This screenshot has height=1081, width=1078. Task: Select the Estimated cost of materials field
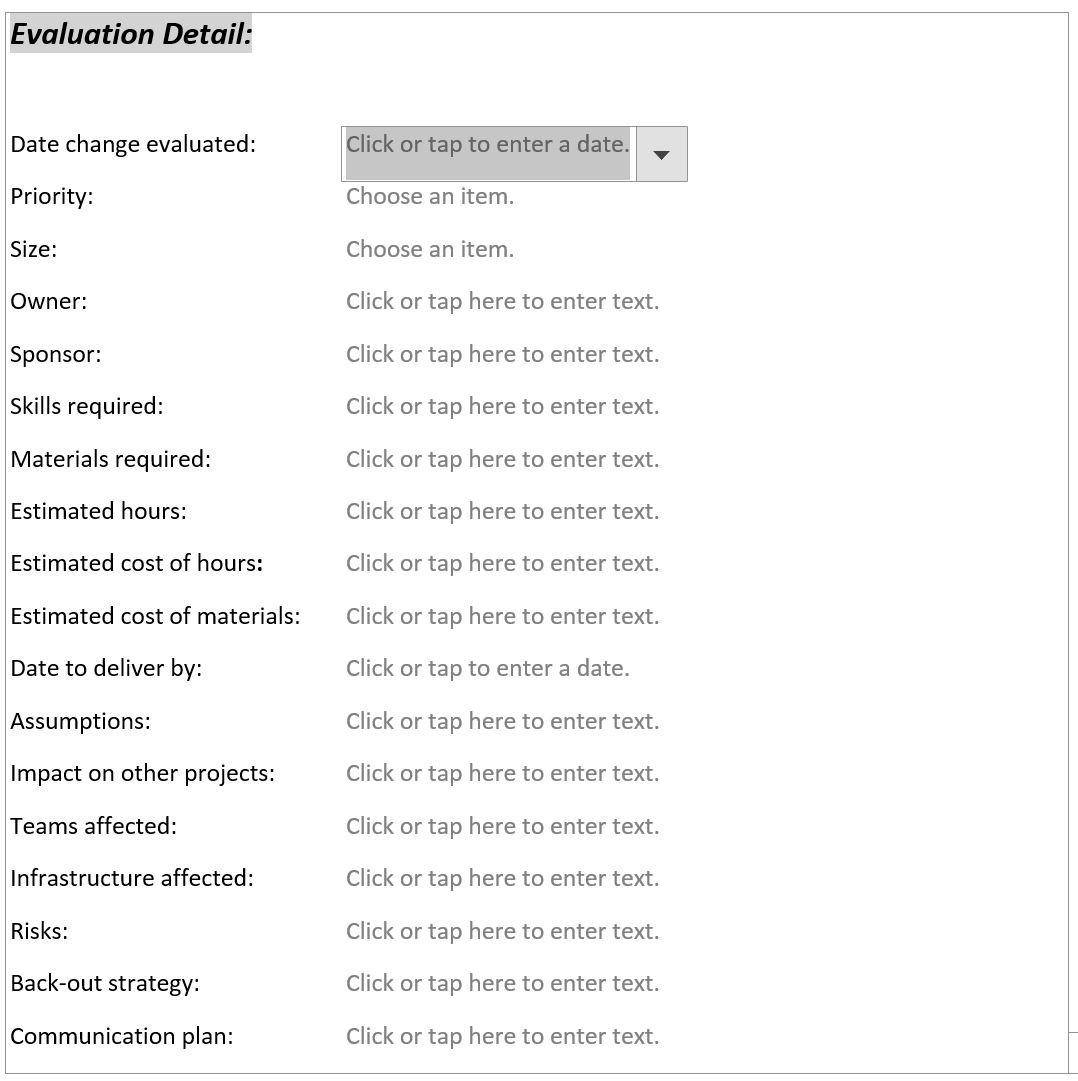click(502, 617)
